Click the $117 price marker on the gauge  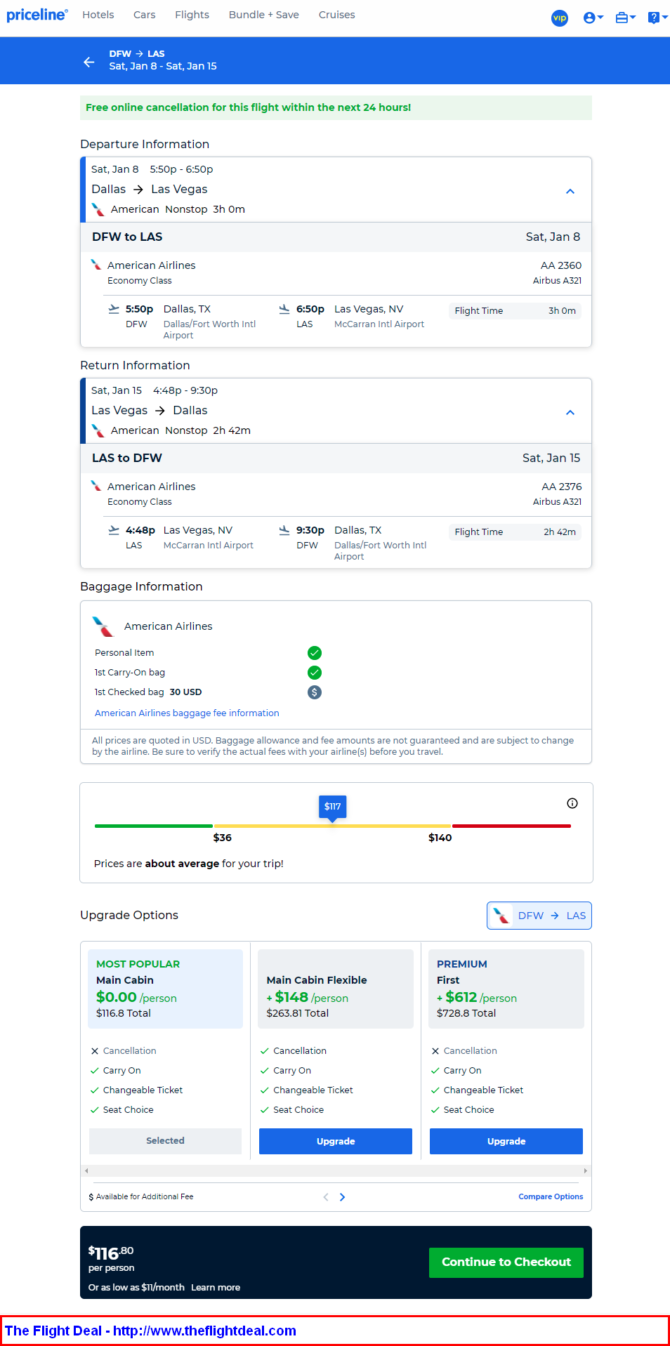click(333, 807)
